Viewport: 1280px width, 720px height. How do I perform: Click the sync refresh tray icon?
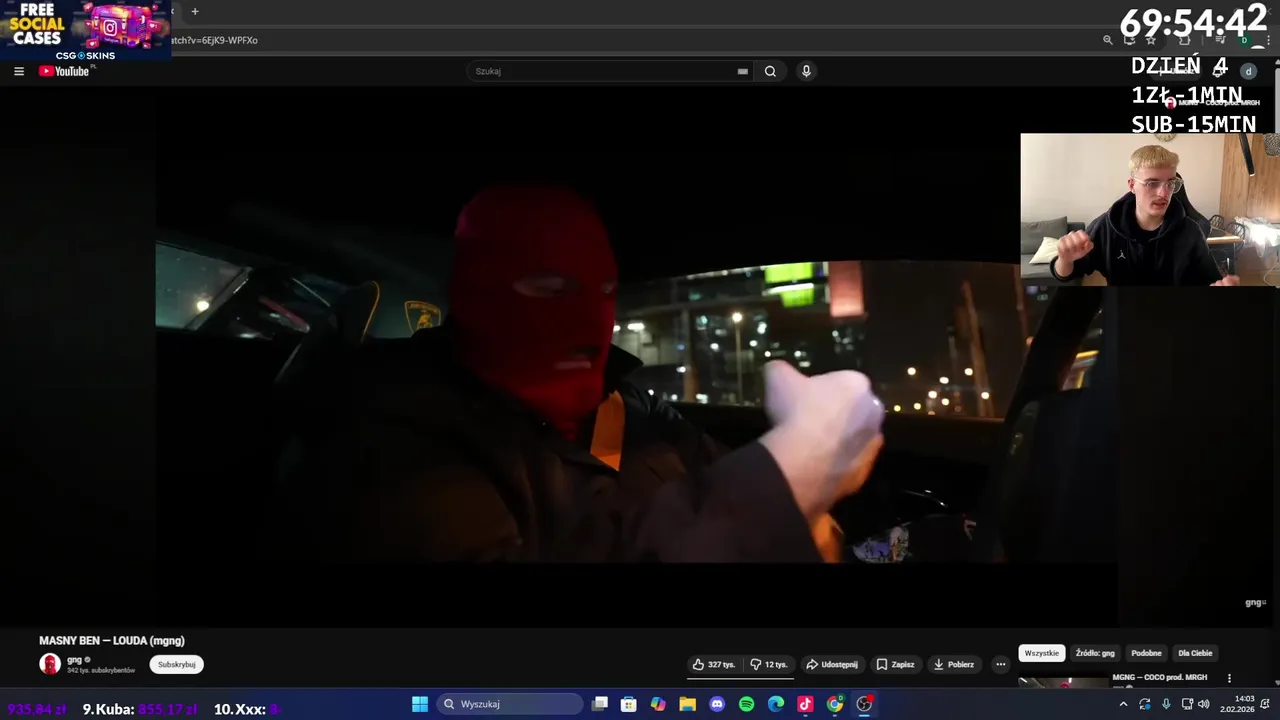(x=1145, y=704)
